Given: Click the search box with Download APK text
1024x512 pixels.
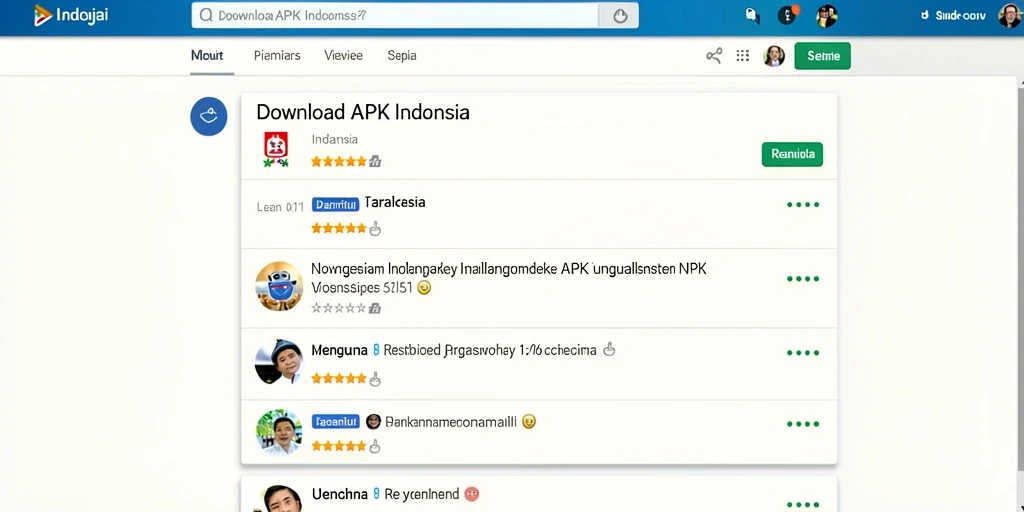Looking at the screenshot, I should pyautogui.click(x=395, y=16).
